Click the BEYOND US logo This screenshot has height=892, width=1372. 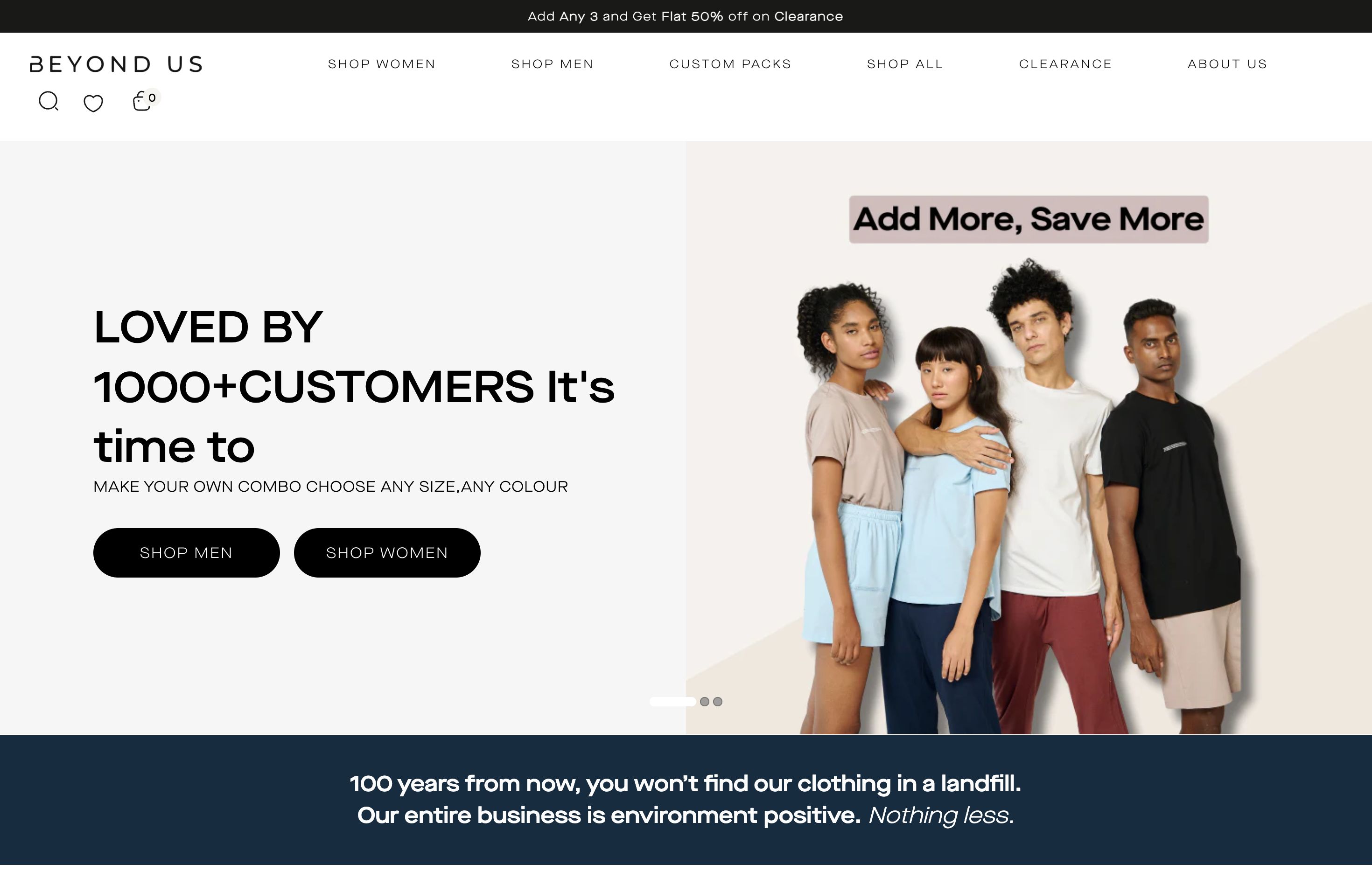116,64
